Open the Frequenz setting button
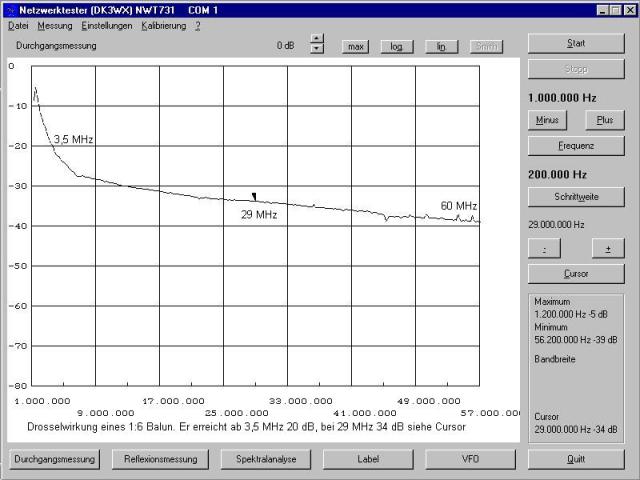This screenshot has height=480, width=640. tap(576, 146)
